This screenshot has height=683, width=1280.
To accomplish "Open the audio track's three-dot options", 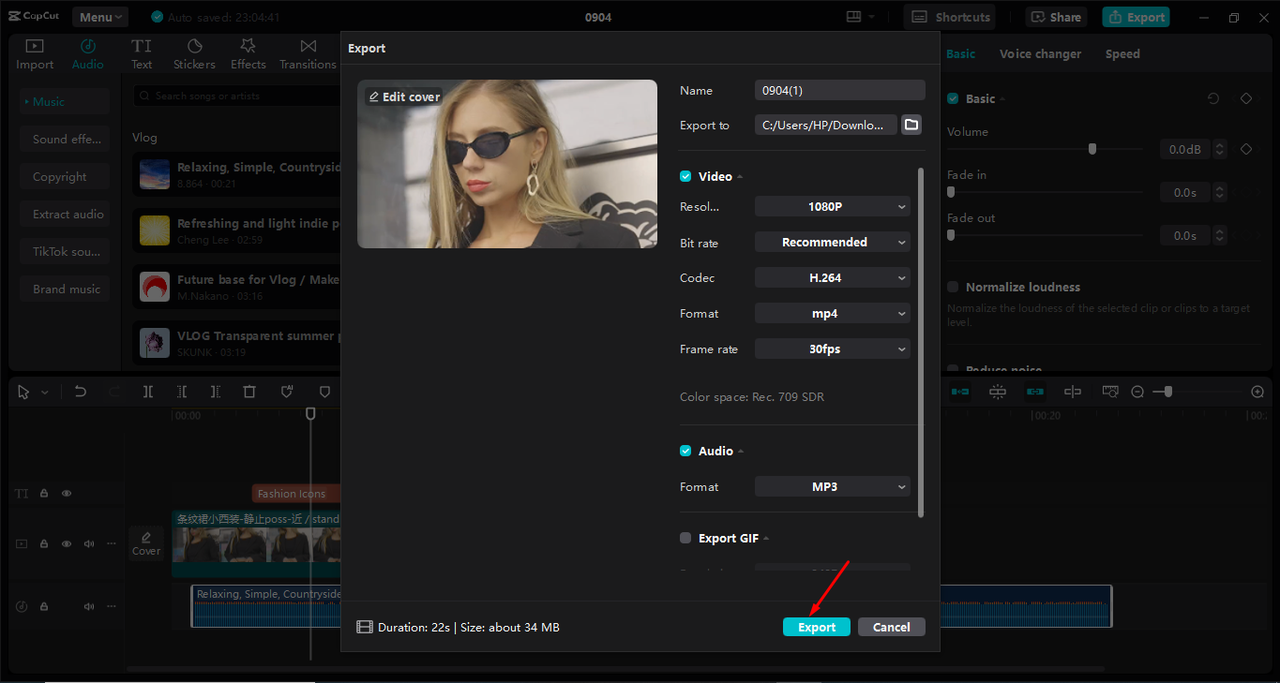I will (x=111, y=606).
